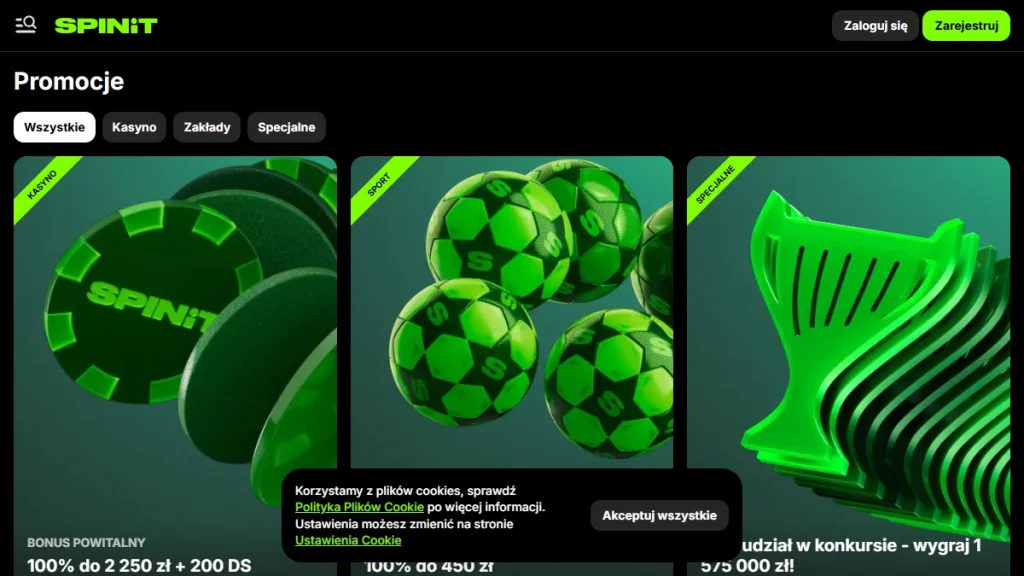Image resolution: width=1024 pixels, height=576 pixels.
Task: Click the SPORT corner ribbon
Action: point(379,184)
